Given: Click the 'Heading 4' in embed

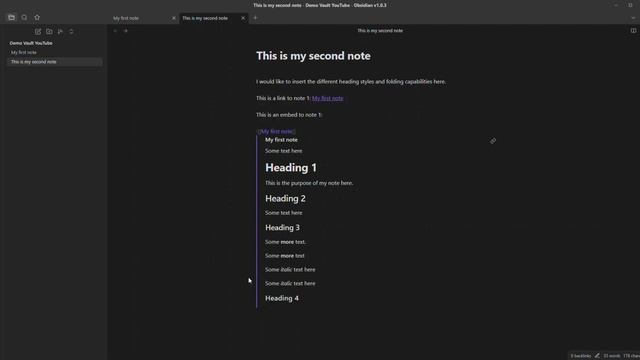Looking at the screenshot, I should click(282, 298).
